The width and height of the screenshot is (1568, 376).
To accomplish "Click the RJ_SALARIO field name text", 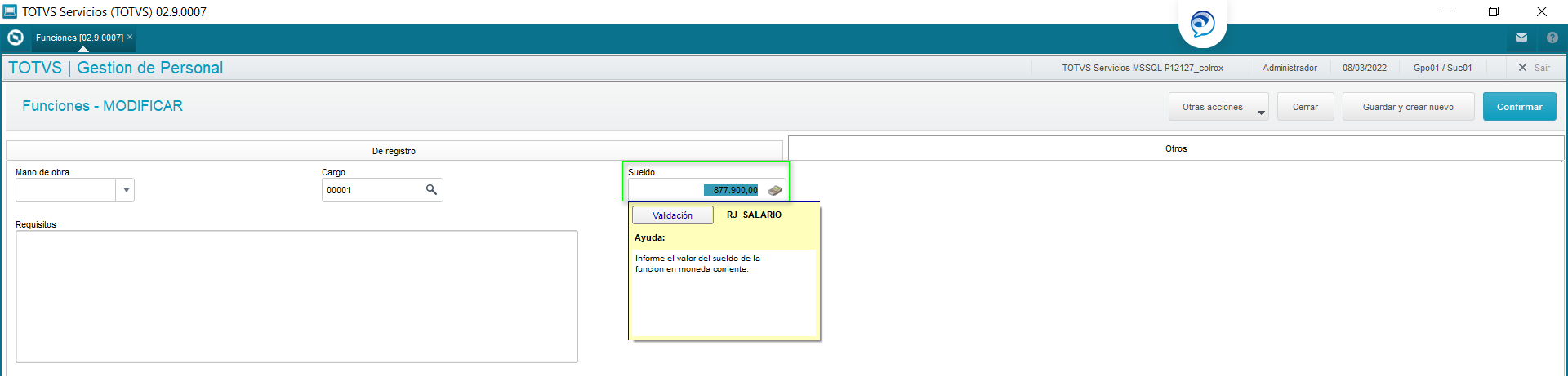I will 754,215.
